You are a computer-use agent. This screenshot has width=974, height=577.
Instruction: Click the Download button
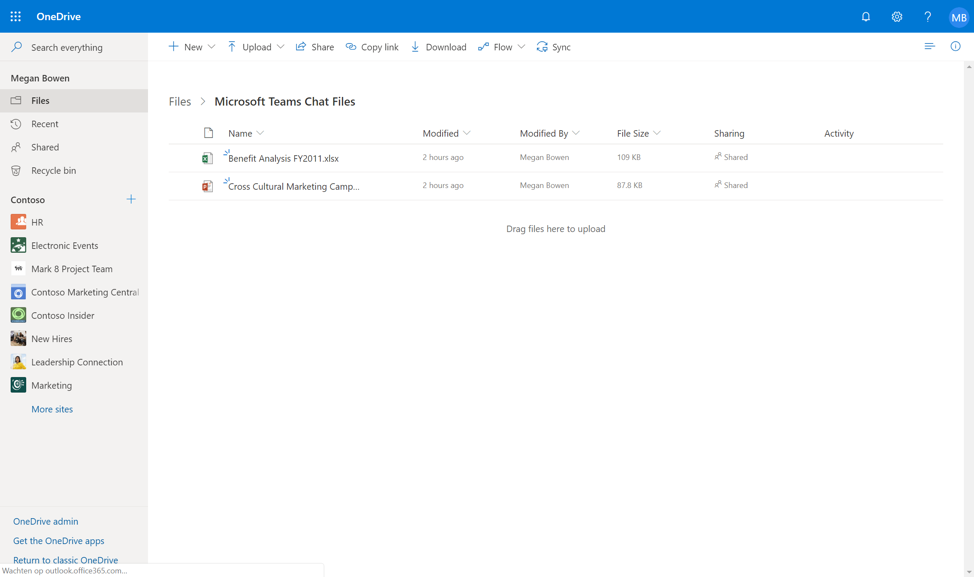(x=439, y=47)
